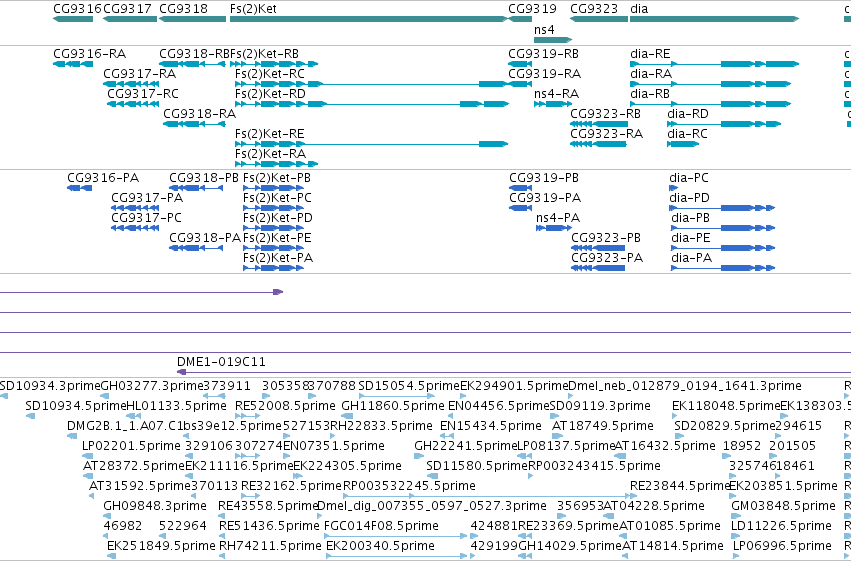Click the Fs(2)Ket-PA protein label
The width and height of the screenshot is (851, 561).
(278, 258)
